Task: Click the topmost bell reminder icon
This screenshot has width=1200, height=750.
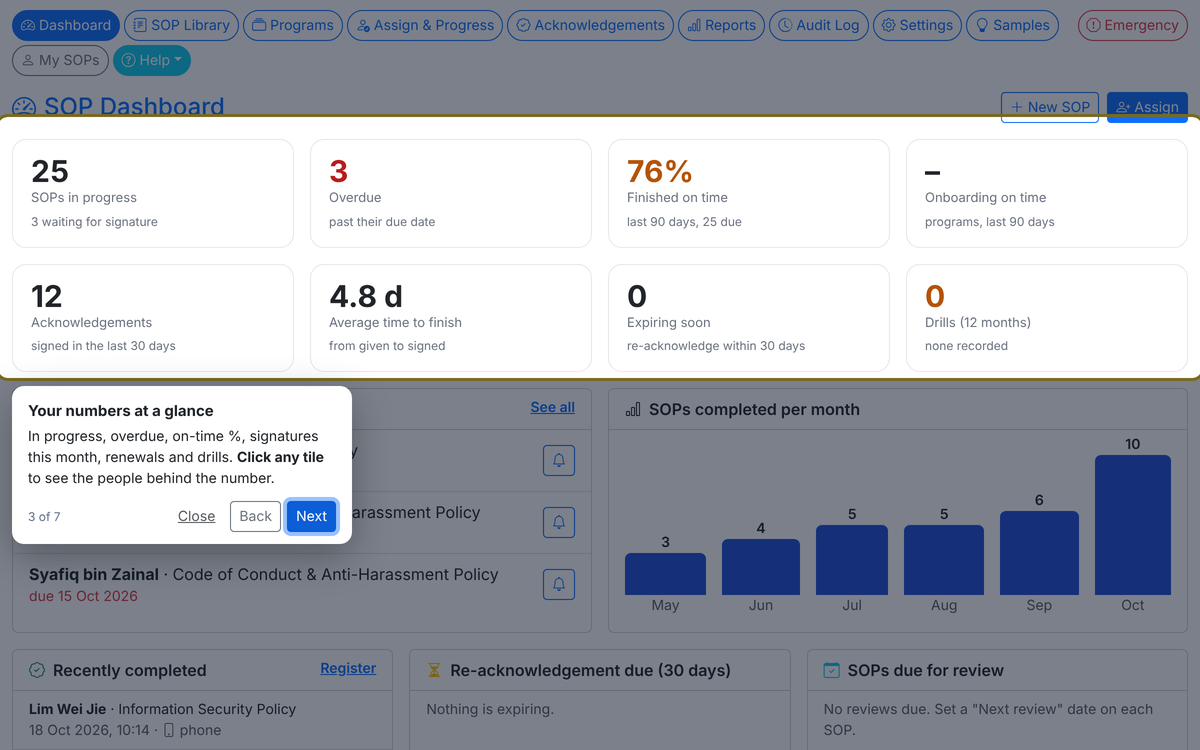Action: tap(559, 460)
